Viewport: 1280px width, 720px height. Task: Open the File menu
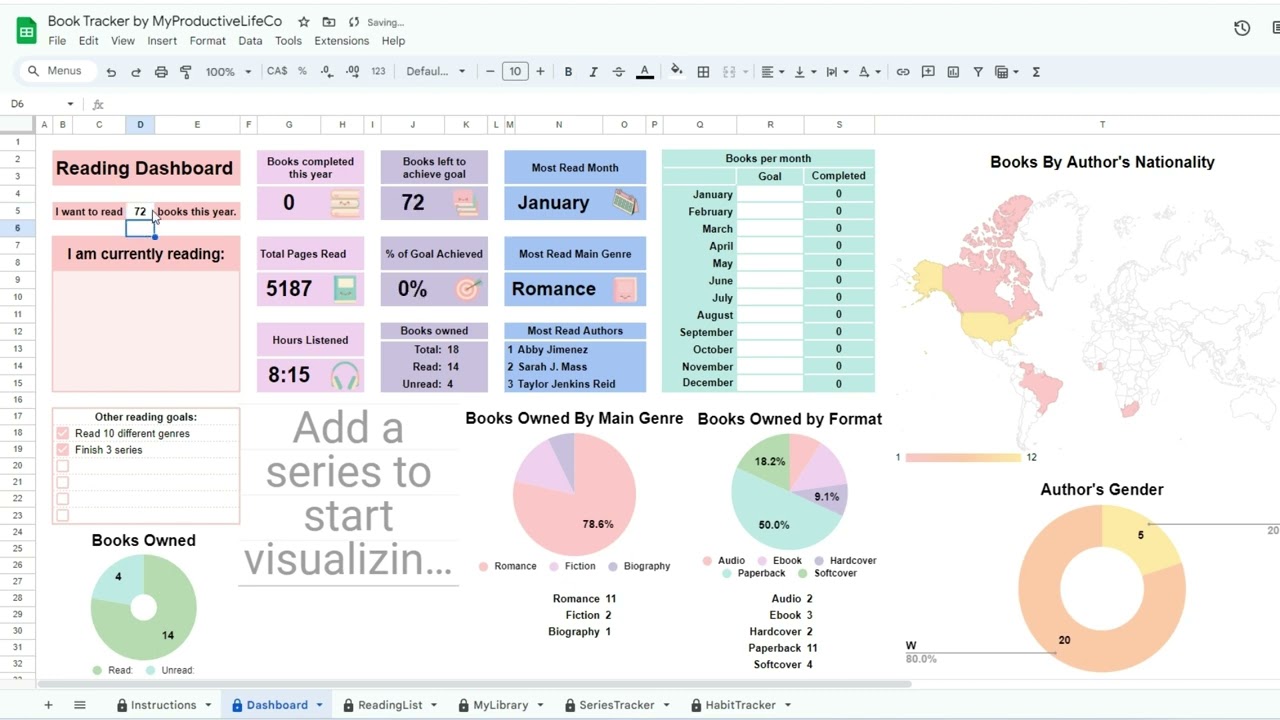57,41
